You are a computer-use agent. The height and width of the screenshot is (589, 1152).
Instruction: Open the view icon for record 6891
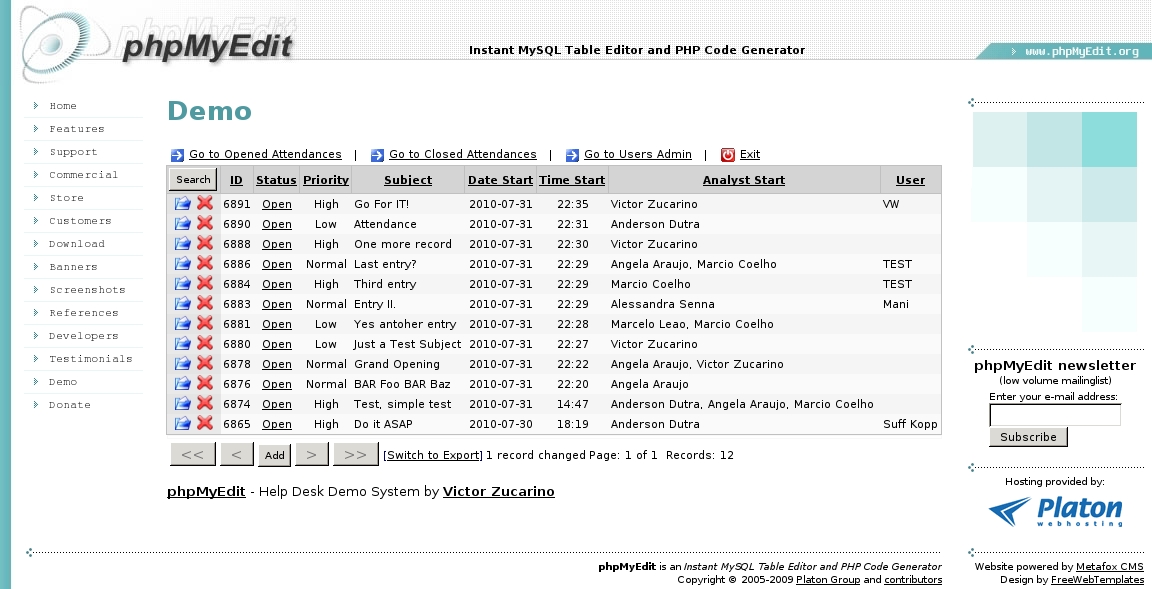pos(183,203)
